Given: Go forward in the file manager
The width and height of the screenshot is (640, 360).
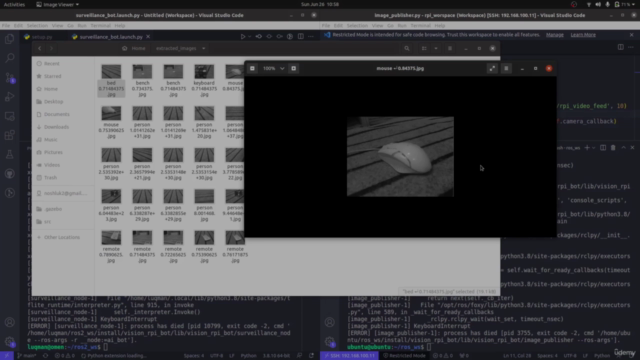Looking at the screenshot, I should pyautogui.click(x=51, y=48).
